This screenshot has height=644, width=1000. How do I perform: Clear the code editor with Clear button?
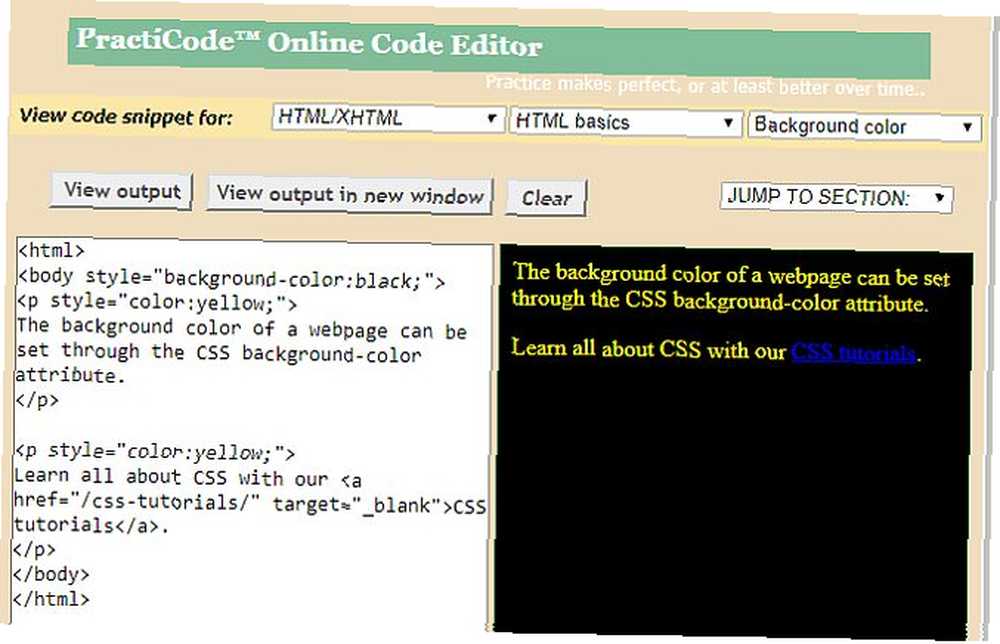547,198
